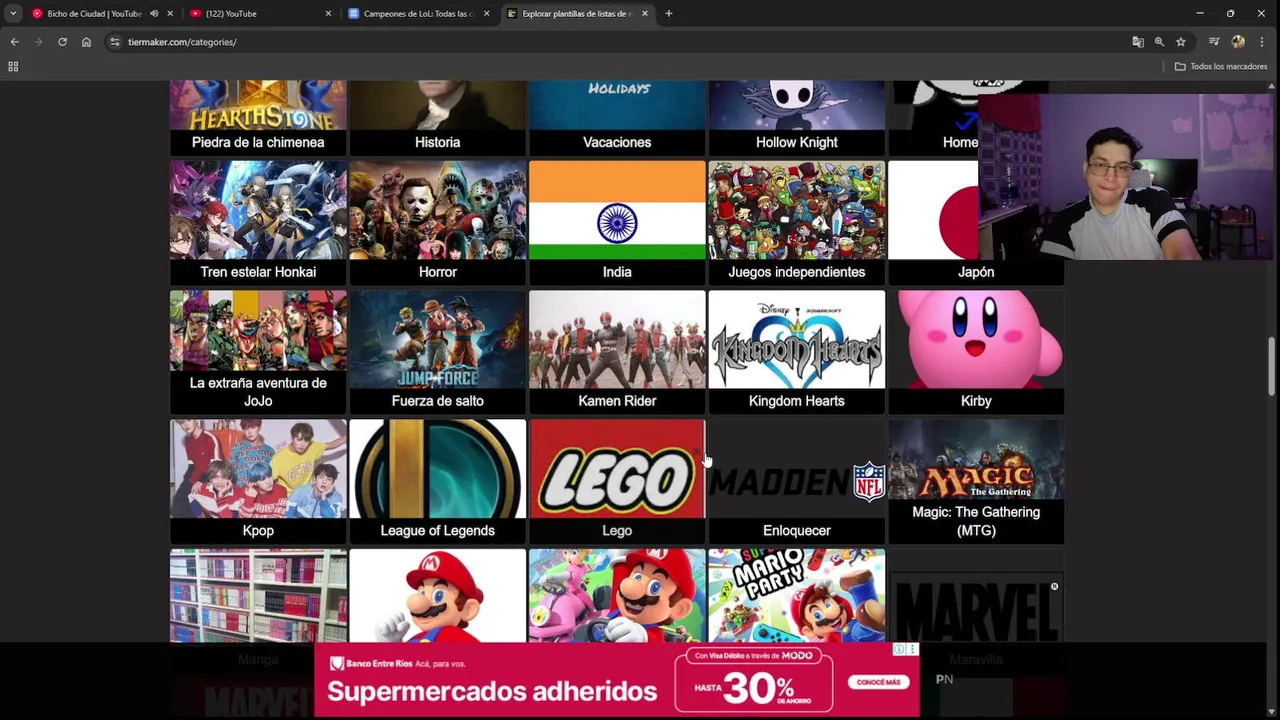Open the page zoom indicator
The height and width of the screenshot is (720, 1280).
tap(1159, 42)
